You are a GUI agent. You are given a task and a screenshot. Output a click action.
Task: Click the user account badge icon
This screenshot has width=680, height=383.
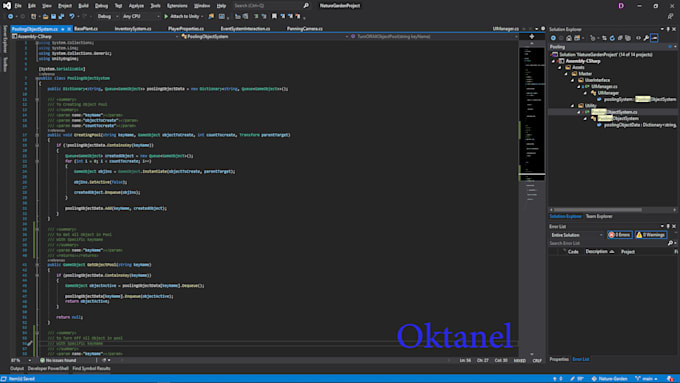click(621, 6)
